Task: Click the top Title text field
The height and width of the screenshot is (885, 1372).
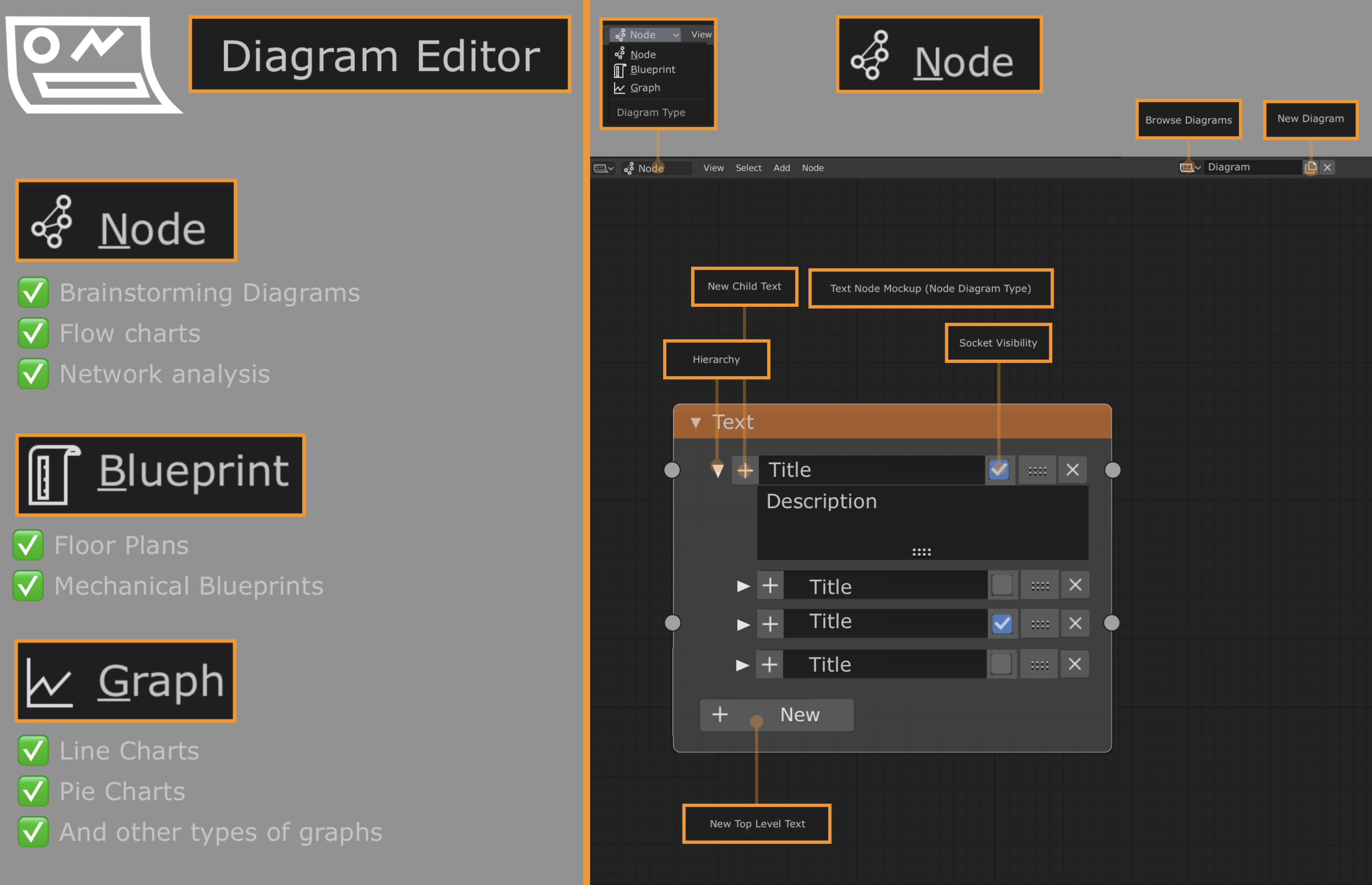Action: (872, 470)
